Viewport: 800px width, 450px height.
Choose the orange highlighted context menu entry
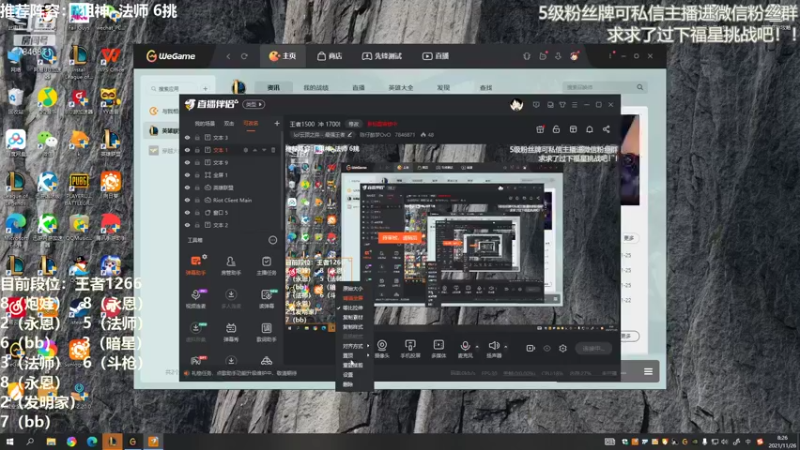click(353, 298)
